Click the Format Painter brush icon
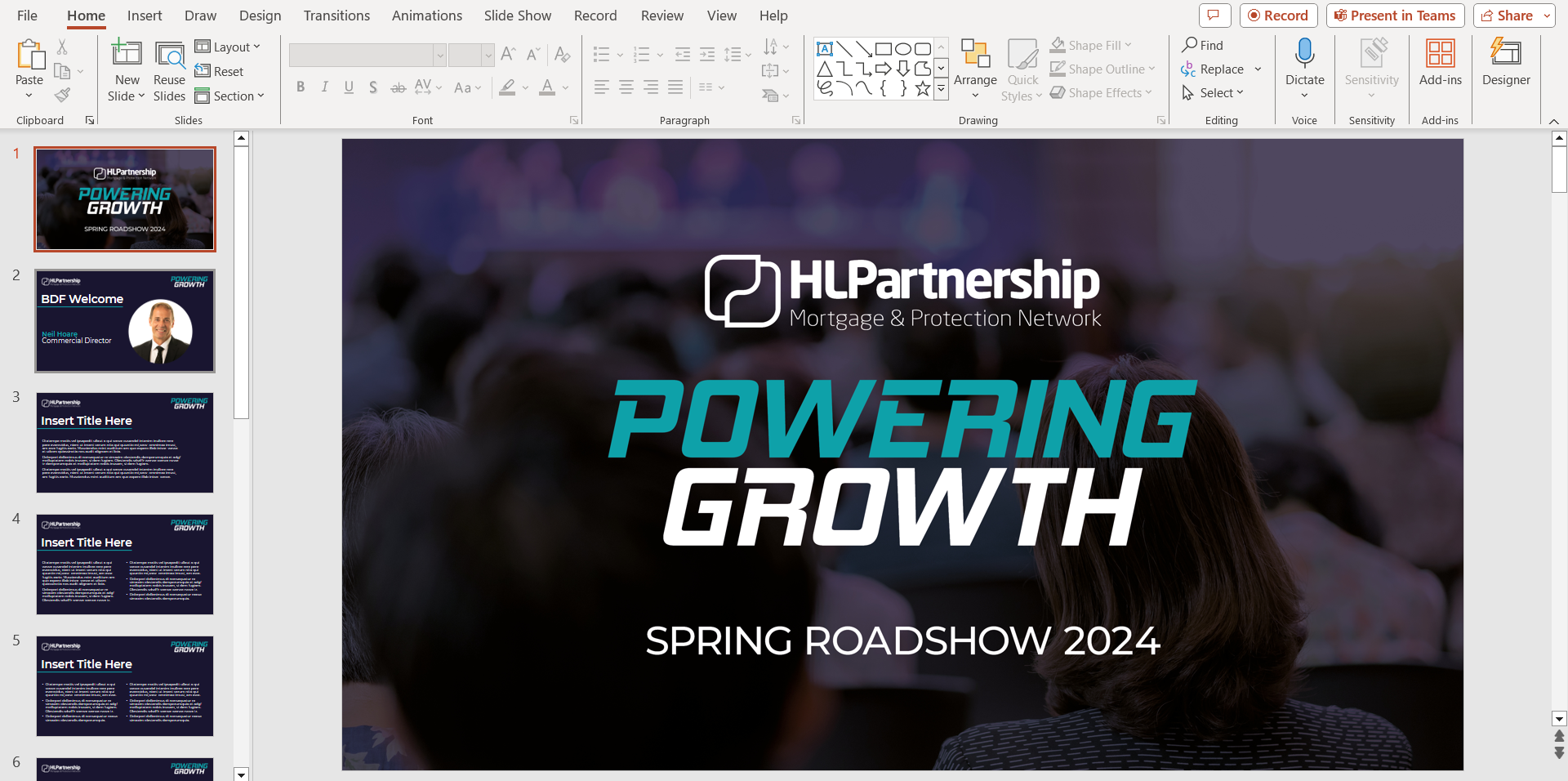 click(62, 96)
